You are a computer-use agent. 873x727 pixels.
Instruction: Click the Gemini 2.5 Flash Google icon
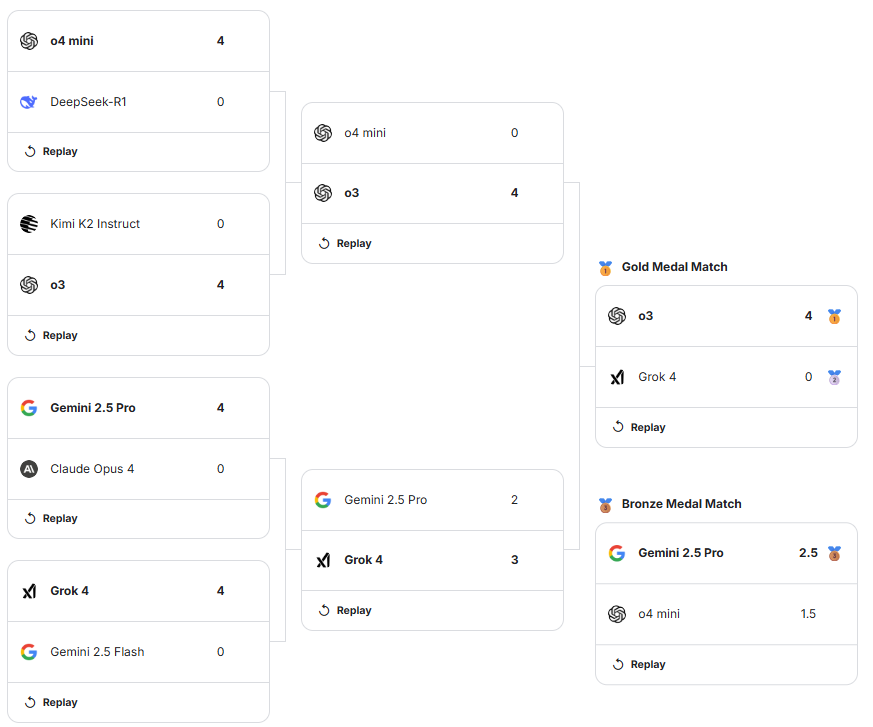[29, 652]
